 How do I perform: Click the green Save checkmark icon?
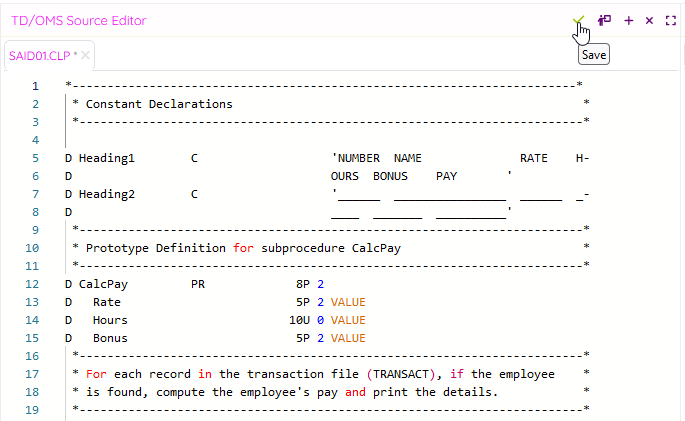coord(577,20)
